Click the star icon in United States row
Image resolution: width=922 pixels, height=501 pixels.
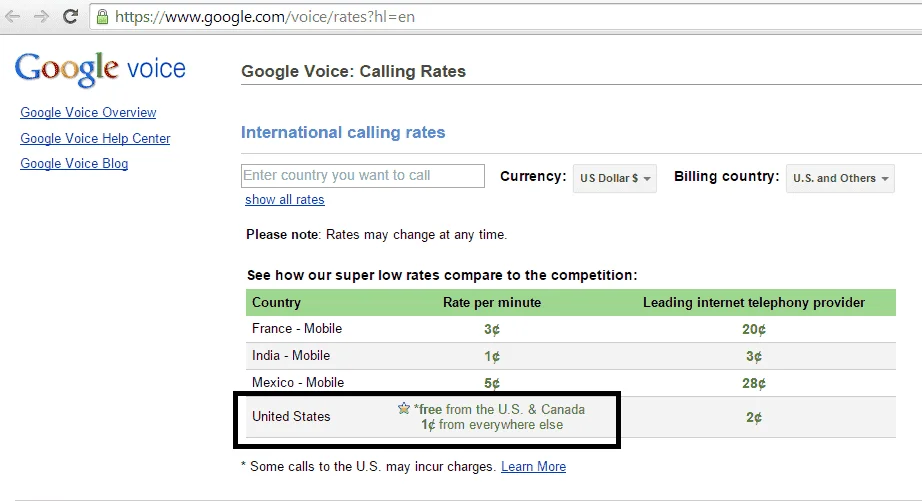(x=403, y=408)
